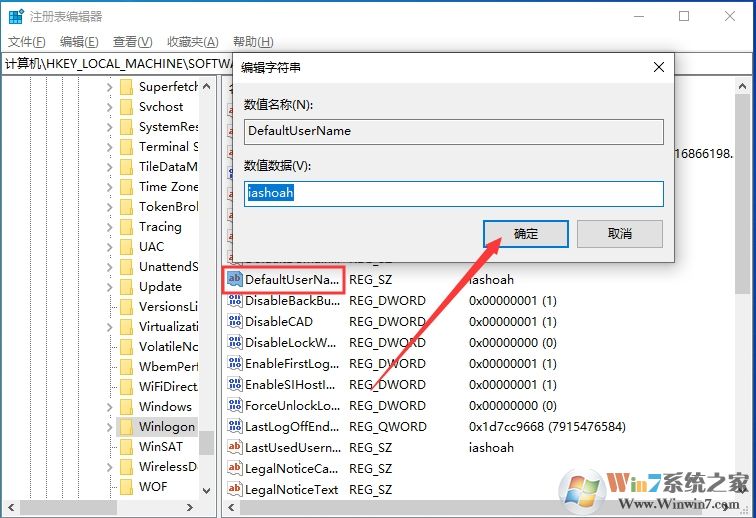This screenshot has width=756, height=518.
Task: Select the Svchost folder icon
Action: pyautogui.click(x=126, y=107)
